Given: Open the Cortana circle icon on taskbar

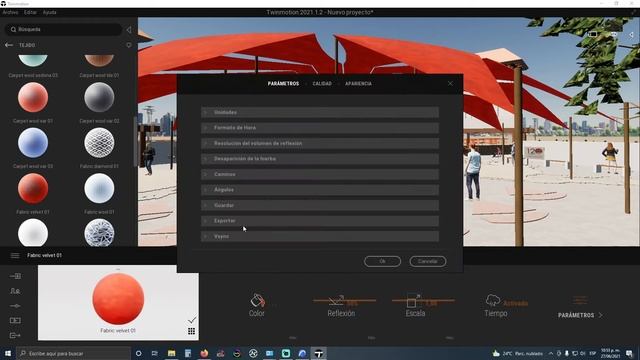Looking at the screenshot, I should click(x=139, y=353).
